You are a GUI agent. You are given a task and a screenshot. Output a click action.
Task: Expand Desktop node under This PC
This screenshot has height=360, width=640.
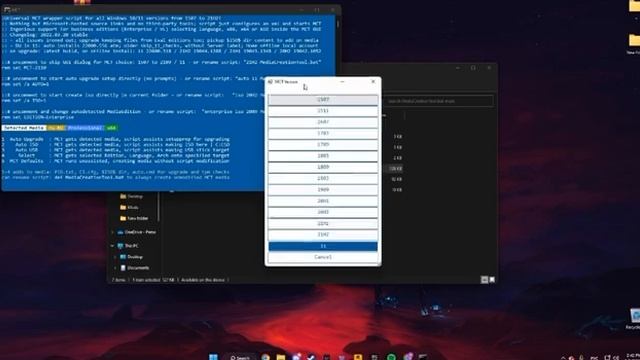click(115, 257)
